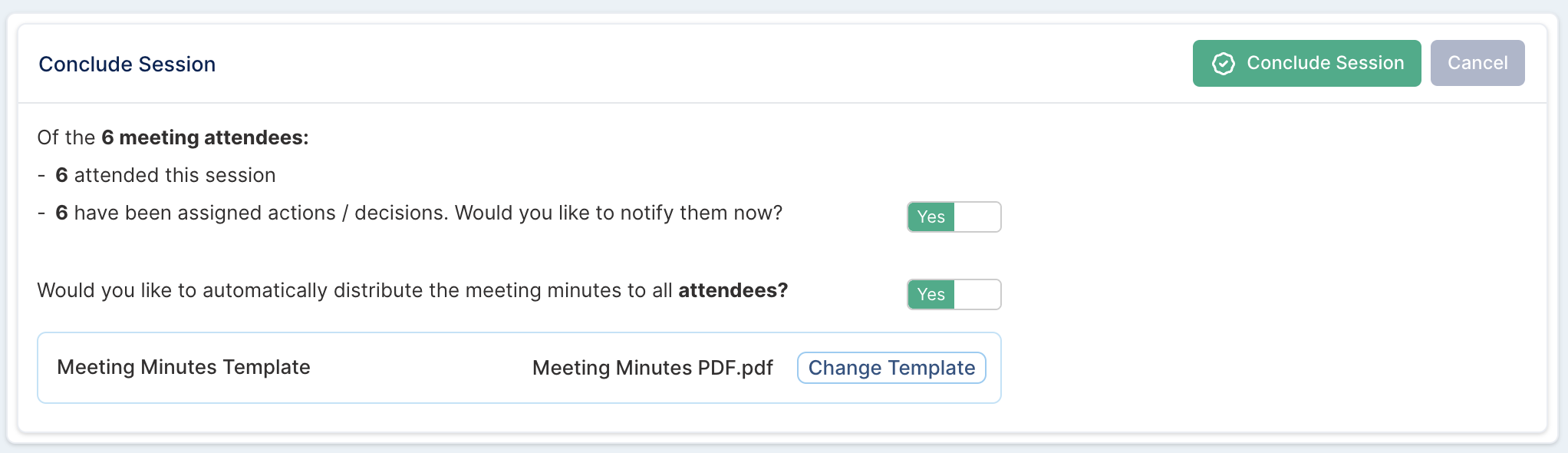Image resolution: width=1568 pixels, height=453 pixels.
Task: Open the Change Template option
Action: pyautogui.click(x=891, y=368)
